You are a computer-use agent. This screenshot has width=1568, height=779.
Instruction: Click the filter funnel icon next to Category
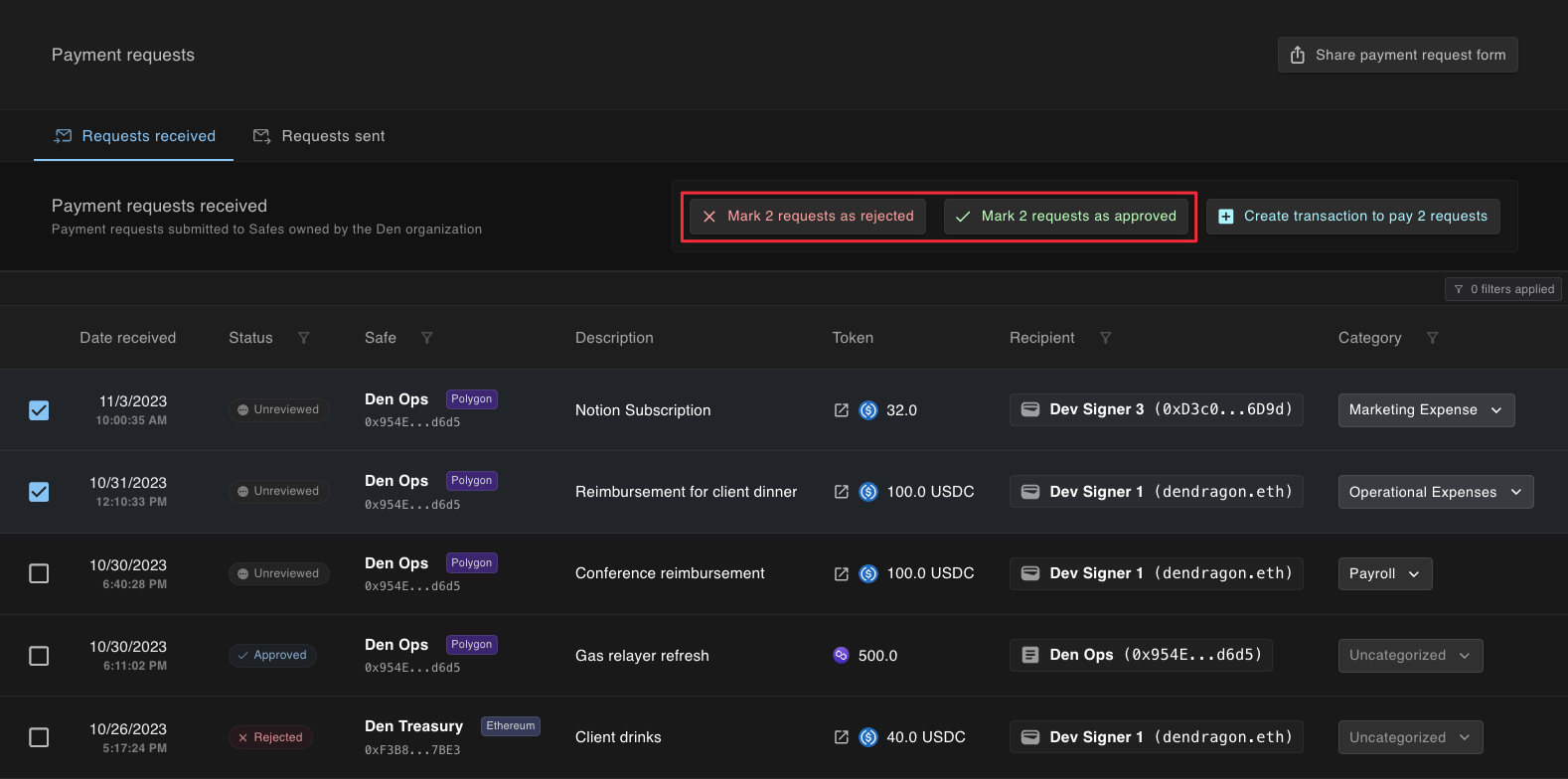click(x=1432, y=338)
